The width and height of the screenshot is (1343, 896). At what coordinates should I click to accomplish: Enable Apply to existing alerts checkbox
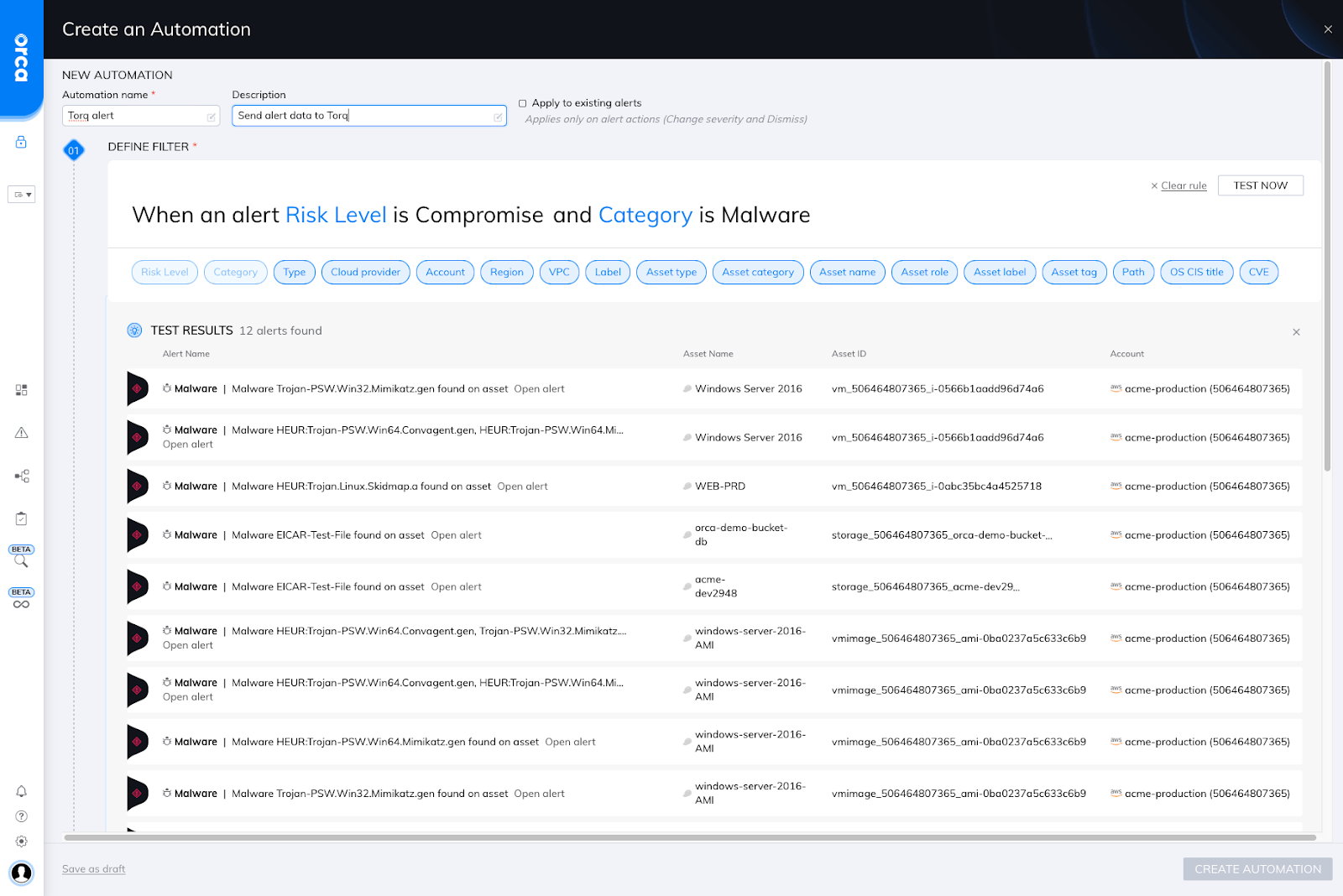[523, 103]
